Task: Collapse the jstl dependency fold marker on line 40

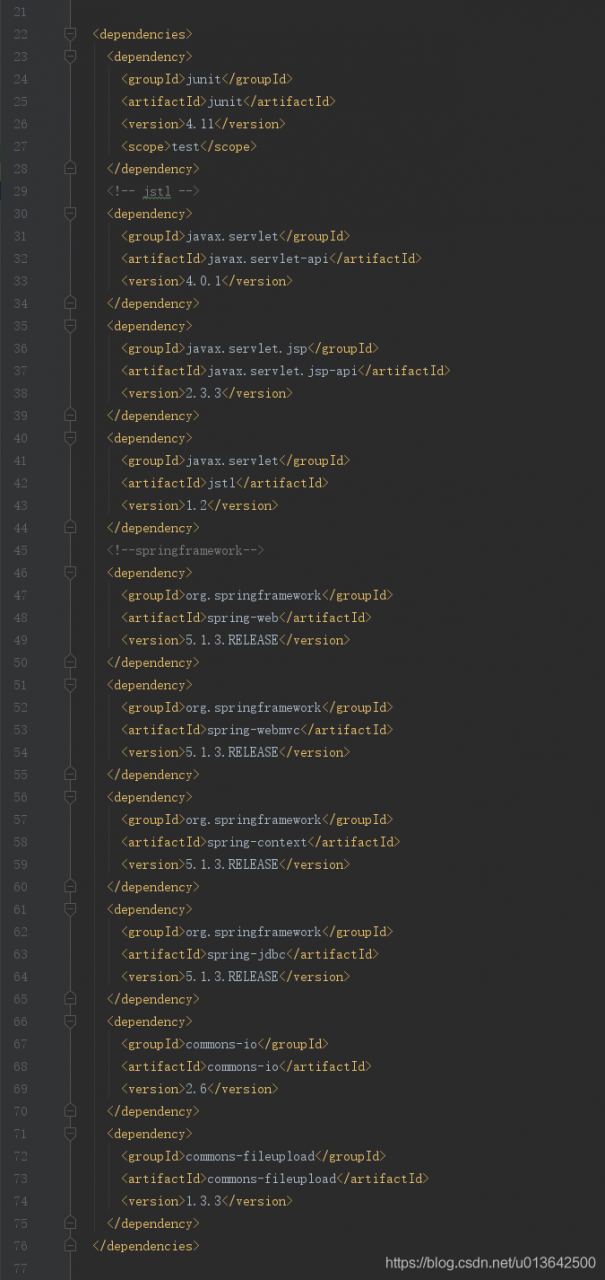Action: click(70, 438)
